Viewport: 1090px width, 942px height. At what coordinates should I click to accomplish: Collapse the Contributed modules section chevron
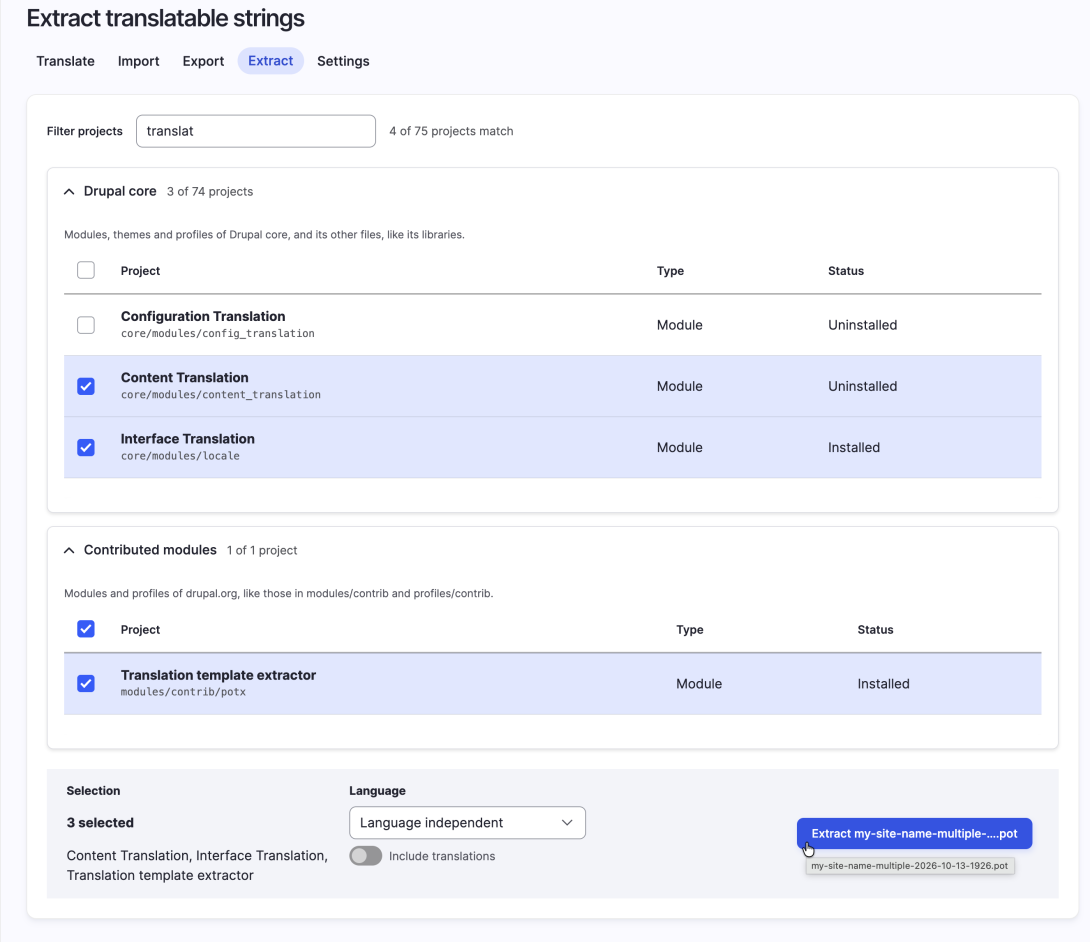point(69,551)
